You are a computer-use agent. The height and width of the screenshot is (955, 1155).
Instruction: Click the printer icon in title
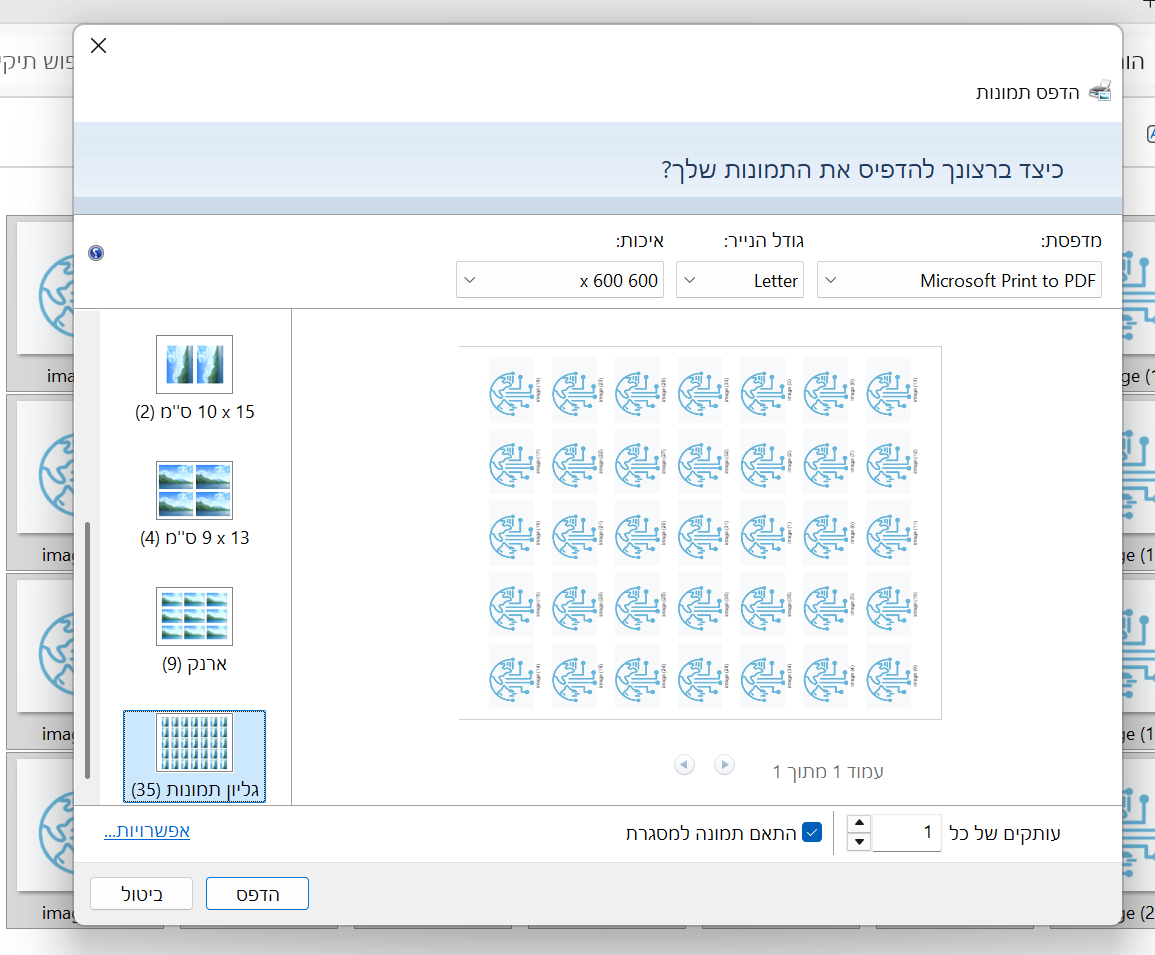[1099, 91]
